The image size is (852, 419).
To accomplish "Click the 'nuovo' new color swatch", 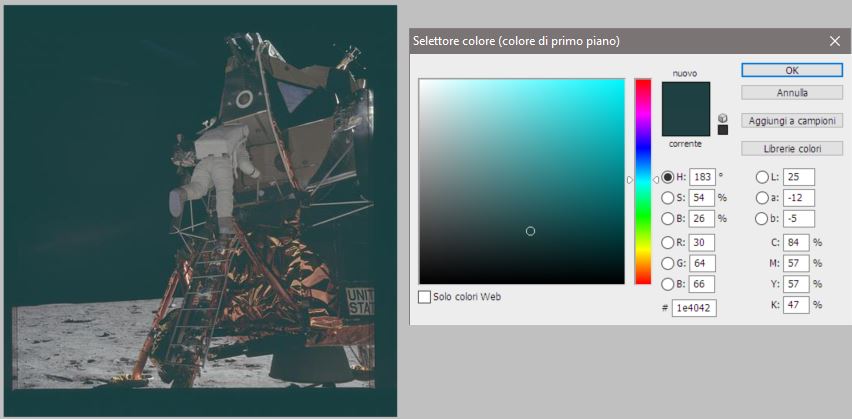I will tap(686, 95).
